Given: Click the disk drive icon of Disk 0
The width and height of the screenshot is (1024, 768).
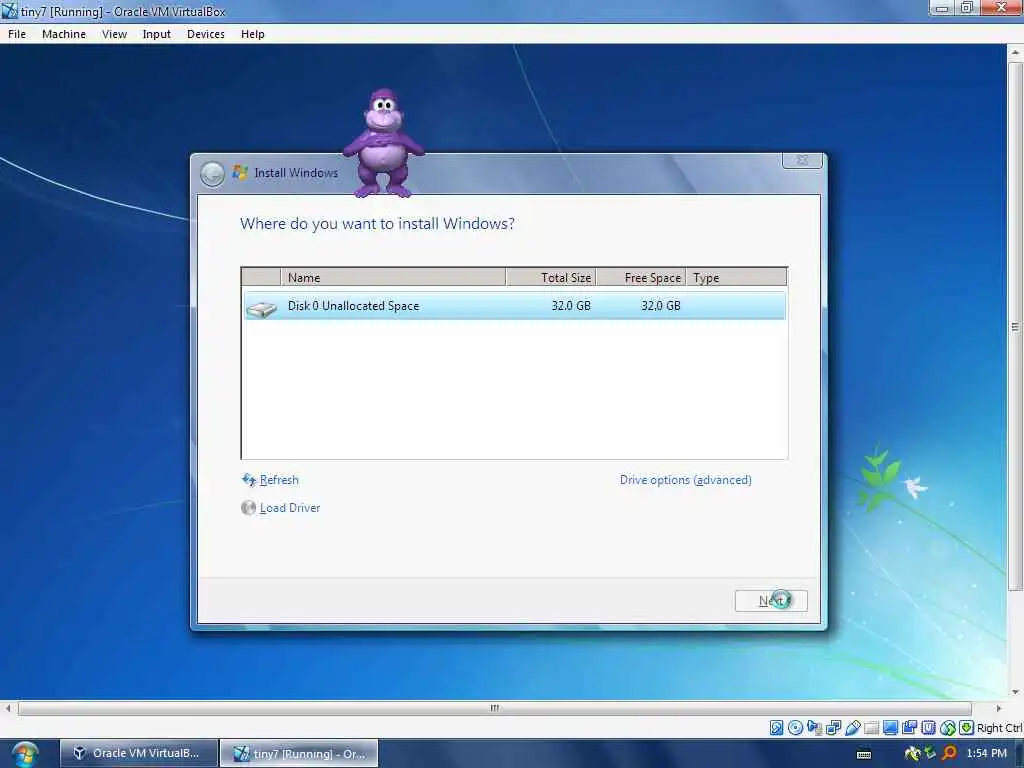Looking at the screenshot, I should [261, 308].
